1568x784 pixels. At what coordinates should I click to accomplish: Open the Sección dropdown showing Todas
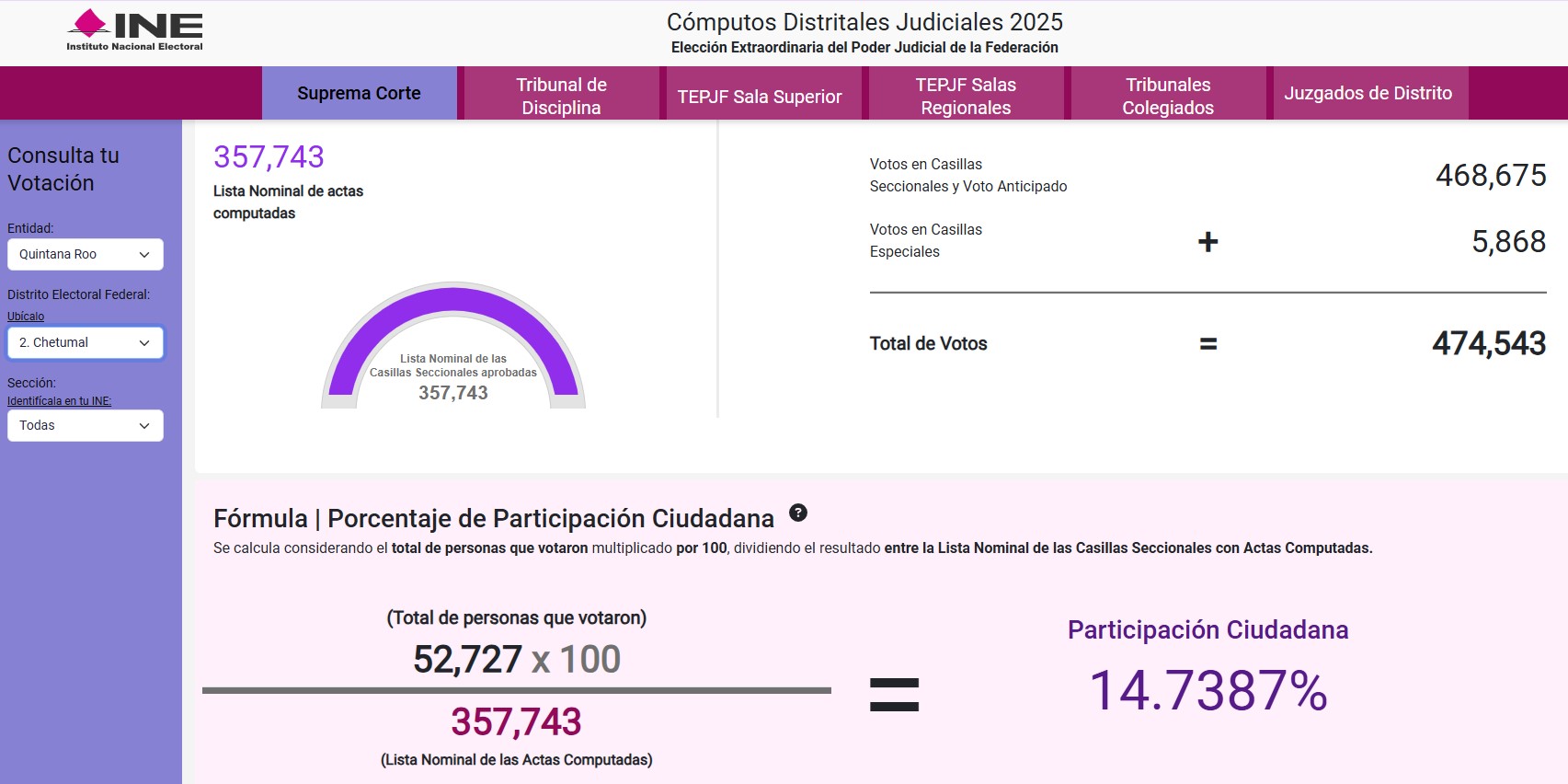[86, 426]
